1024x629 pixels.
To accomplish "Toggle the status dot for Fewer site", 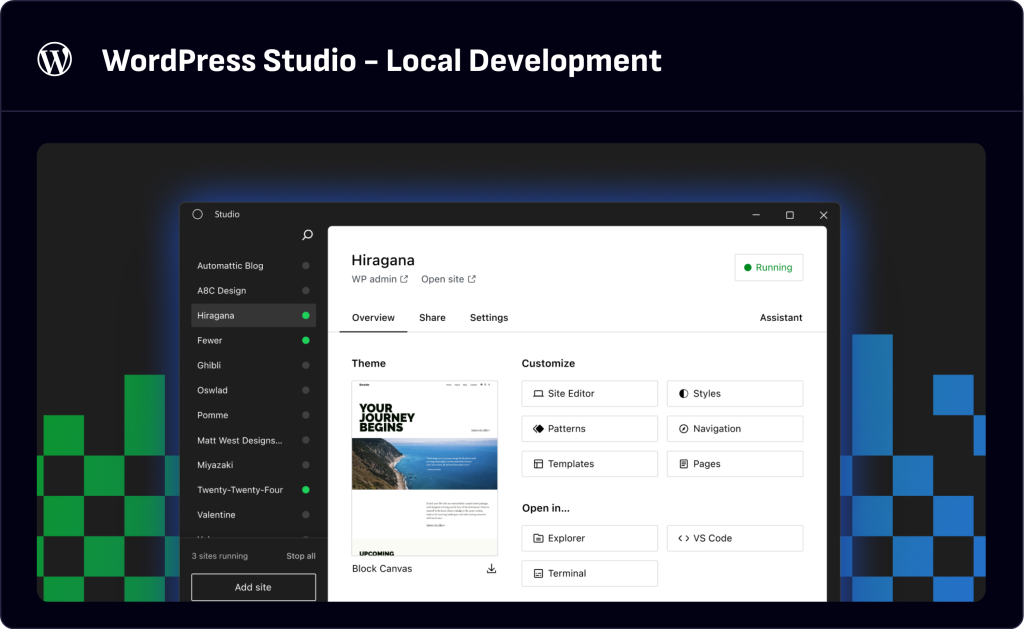I will pyautogui.click(x=306, y=341).
